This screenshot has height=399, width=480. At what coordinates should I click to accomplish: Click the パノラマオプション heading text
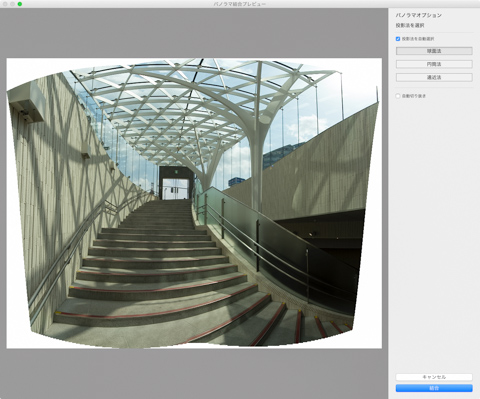pyautogui.click(x=419, y=15)
